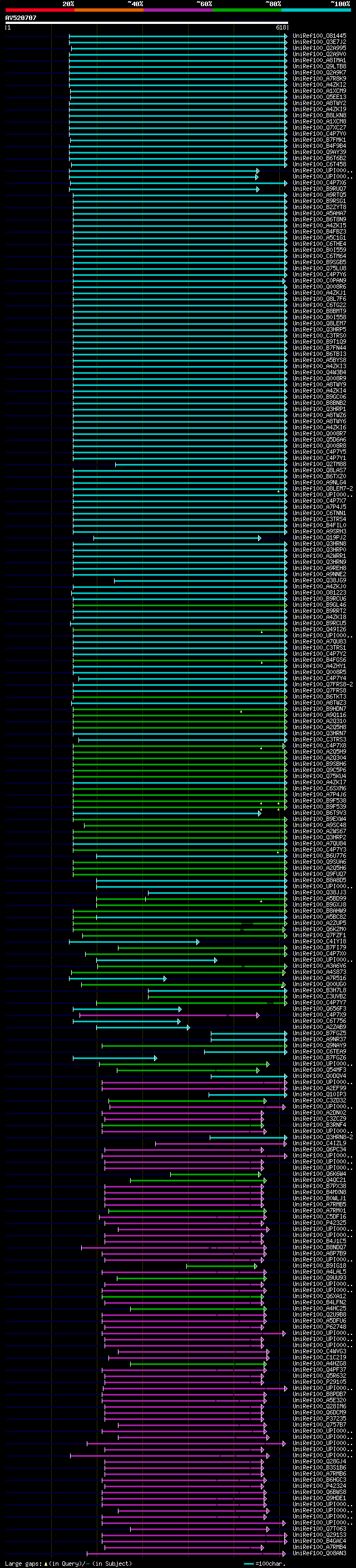The image size is (356, 1568).
Task: Select the UniRef100_A5BC82 label
Action: pyautogui.click(x=319, y=917)
